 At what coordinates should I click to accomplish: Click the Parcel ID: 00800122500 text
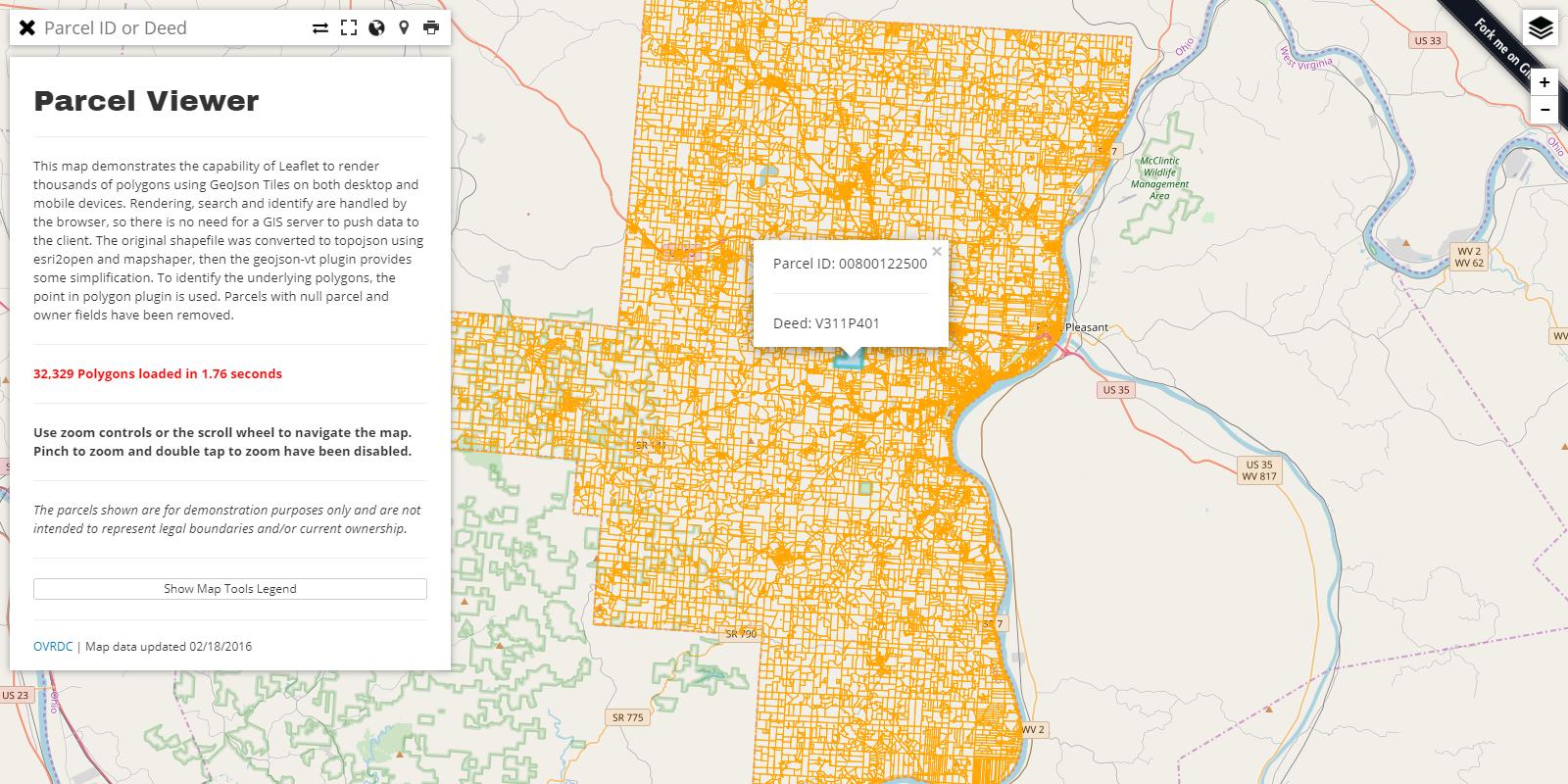pyautogui.click(x=850, y=264)
